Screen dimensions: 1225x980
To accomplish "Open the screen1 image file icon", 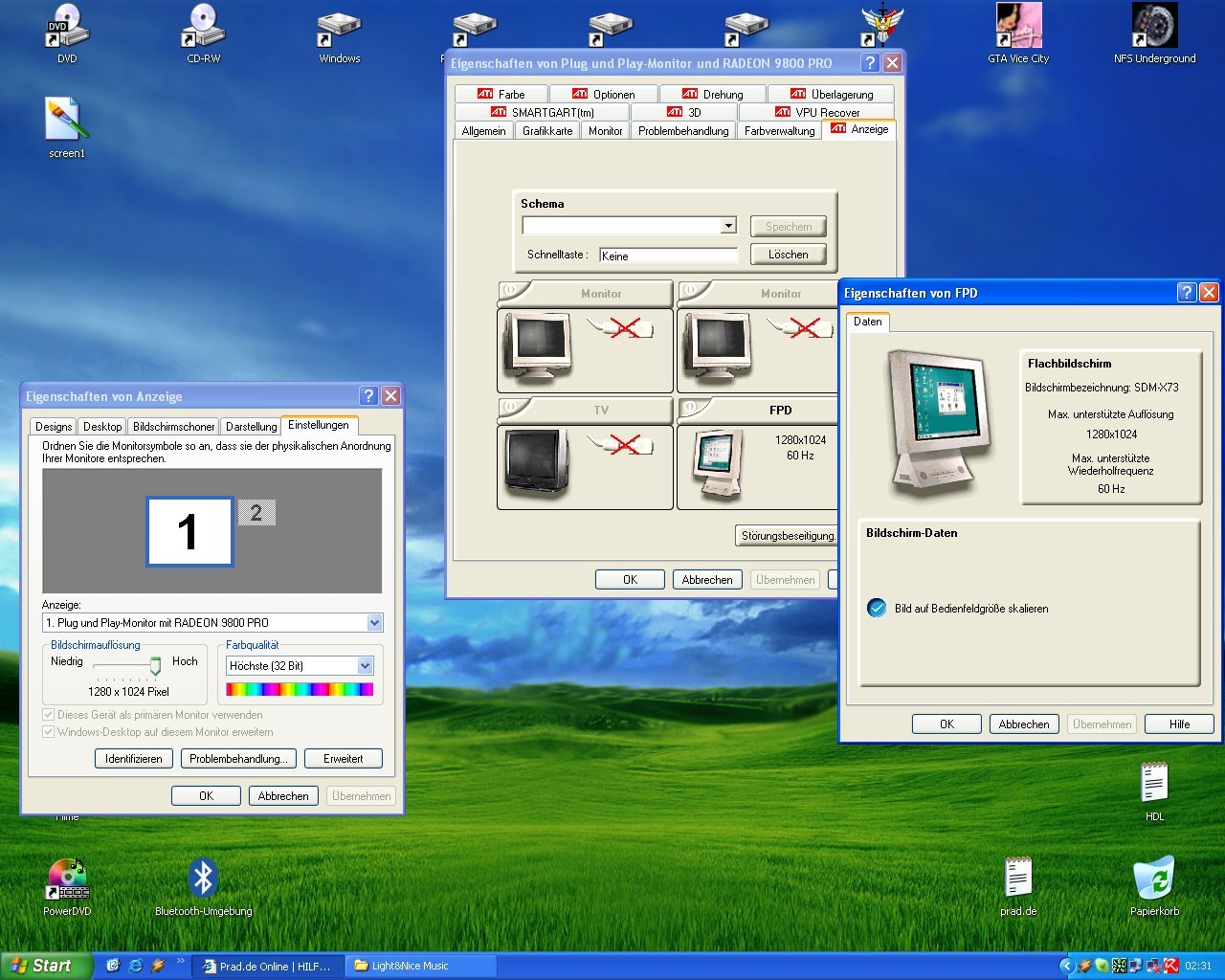I will click(x=67, y=120).
